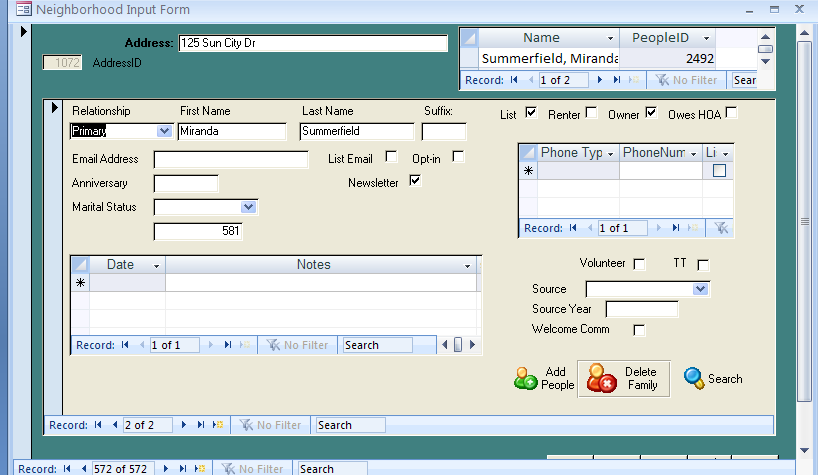The width and height of the screenshot is (818, 475).
Task: Open the Relationship dropdown
Action: coord(164,131)
